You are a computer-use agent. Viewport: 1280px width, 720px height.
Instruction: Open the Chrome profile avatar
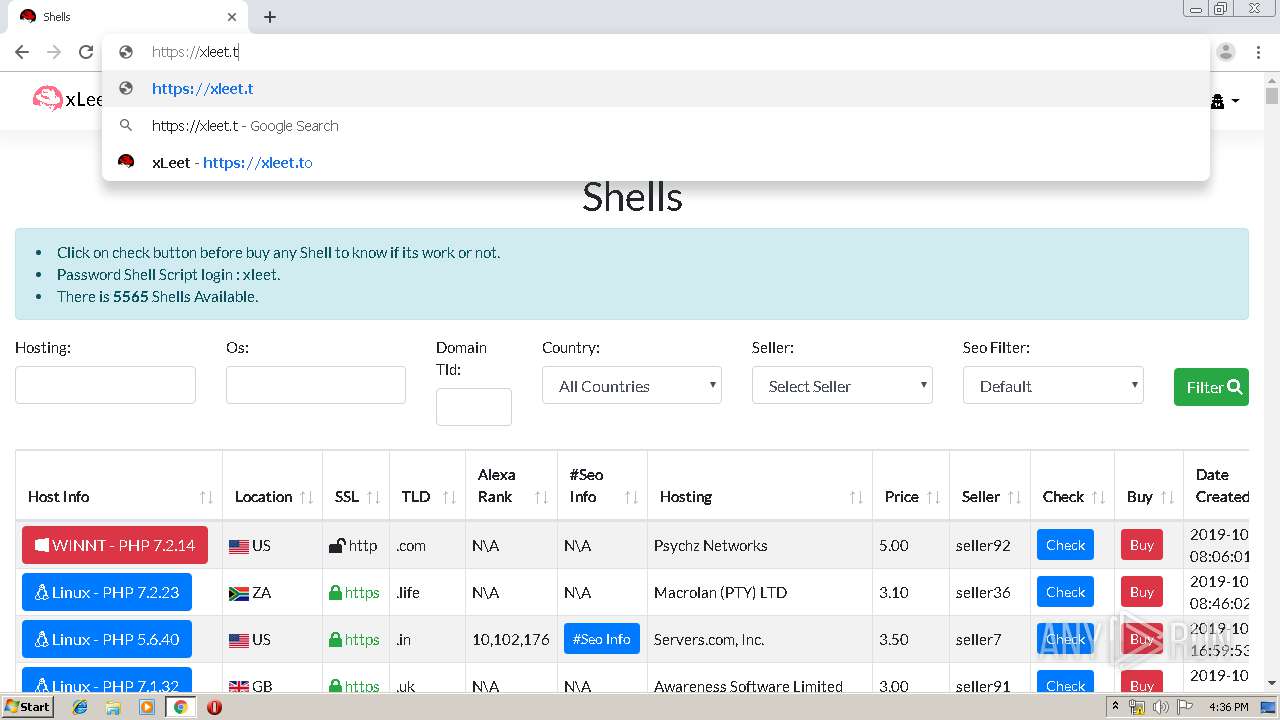pyautogui.click(x=1226, y=52)
